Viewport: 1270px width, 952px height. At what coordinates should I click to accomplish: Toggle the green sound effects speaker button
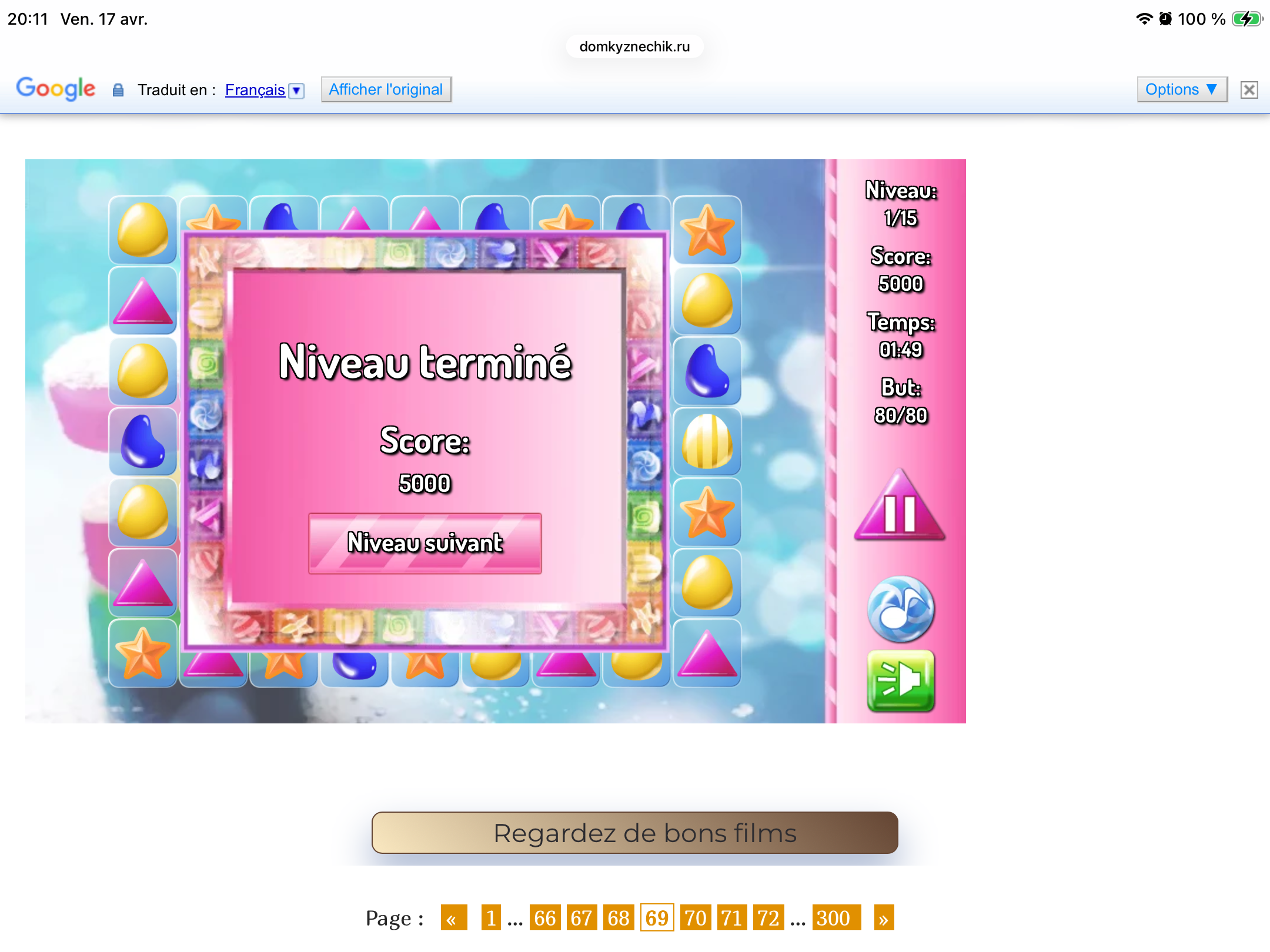900,681
